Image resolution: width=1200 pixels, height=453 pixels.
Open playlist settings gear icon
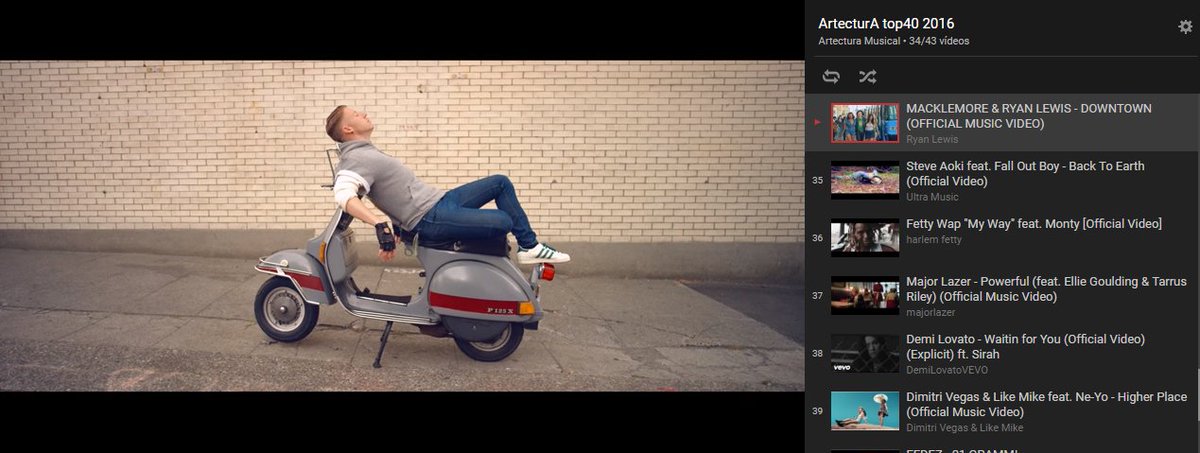pos(1185,27)
